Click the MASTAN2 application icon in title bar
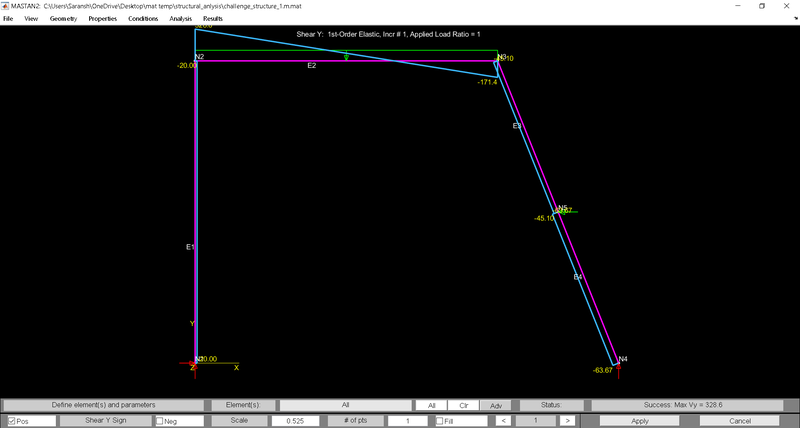The image size is (800, 428). 6,6
